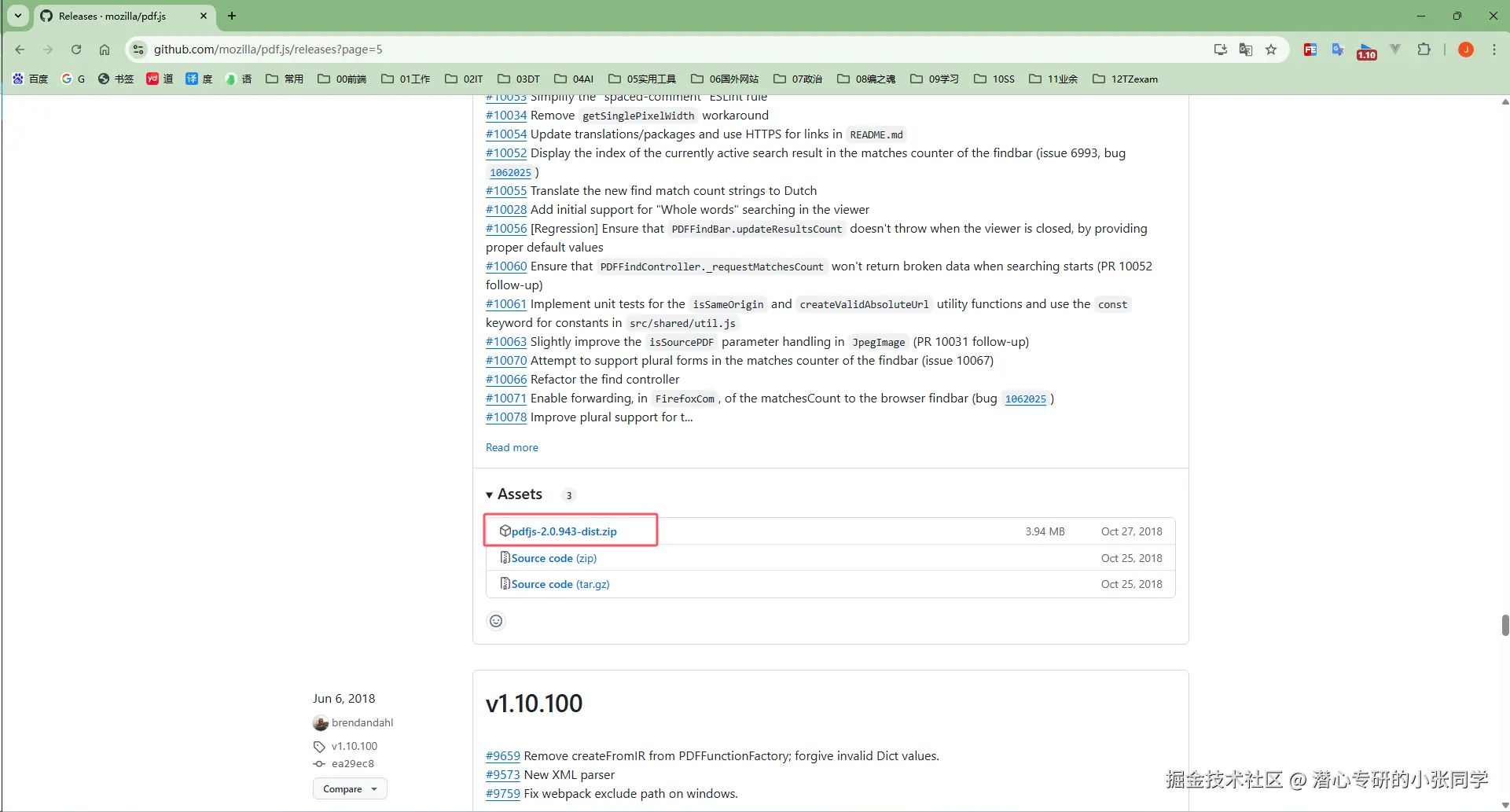Screen dimensions: 1510x812
Task: Open pull request #10028 about Whole words
Action: pos(506,210)
